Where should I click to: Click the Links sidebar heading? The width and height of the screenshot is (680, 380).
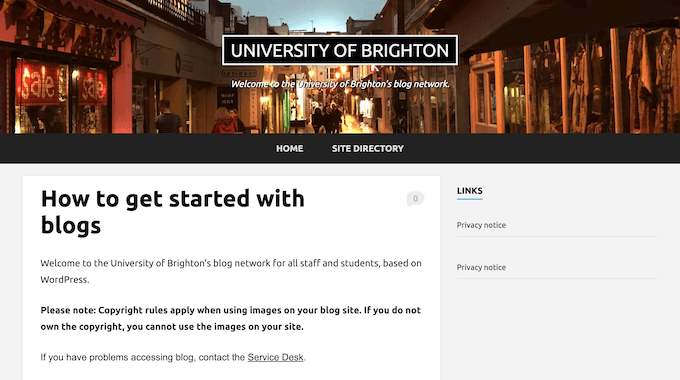[470, 191]
